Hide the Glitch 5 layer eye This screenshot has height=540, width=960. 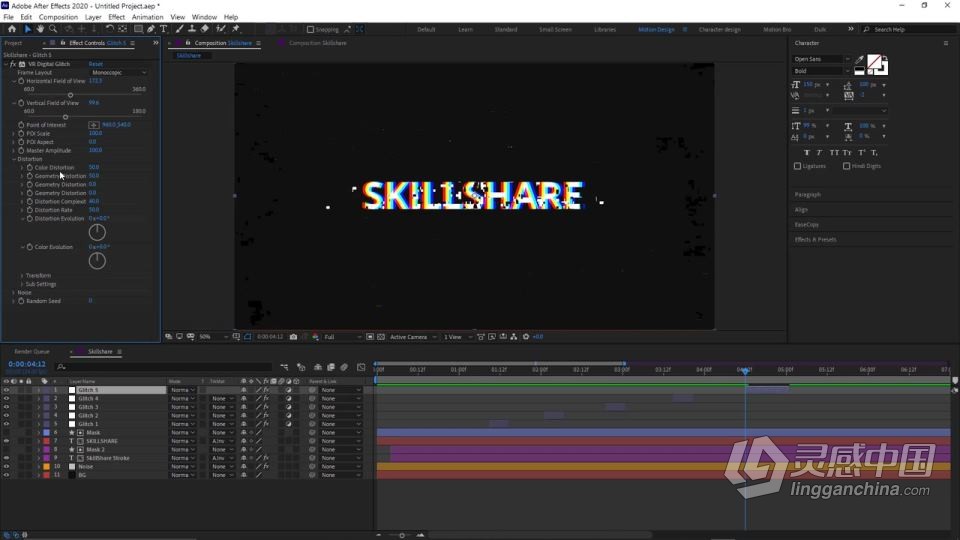(6, 390)
